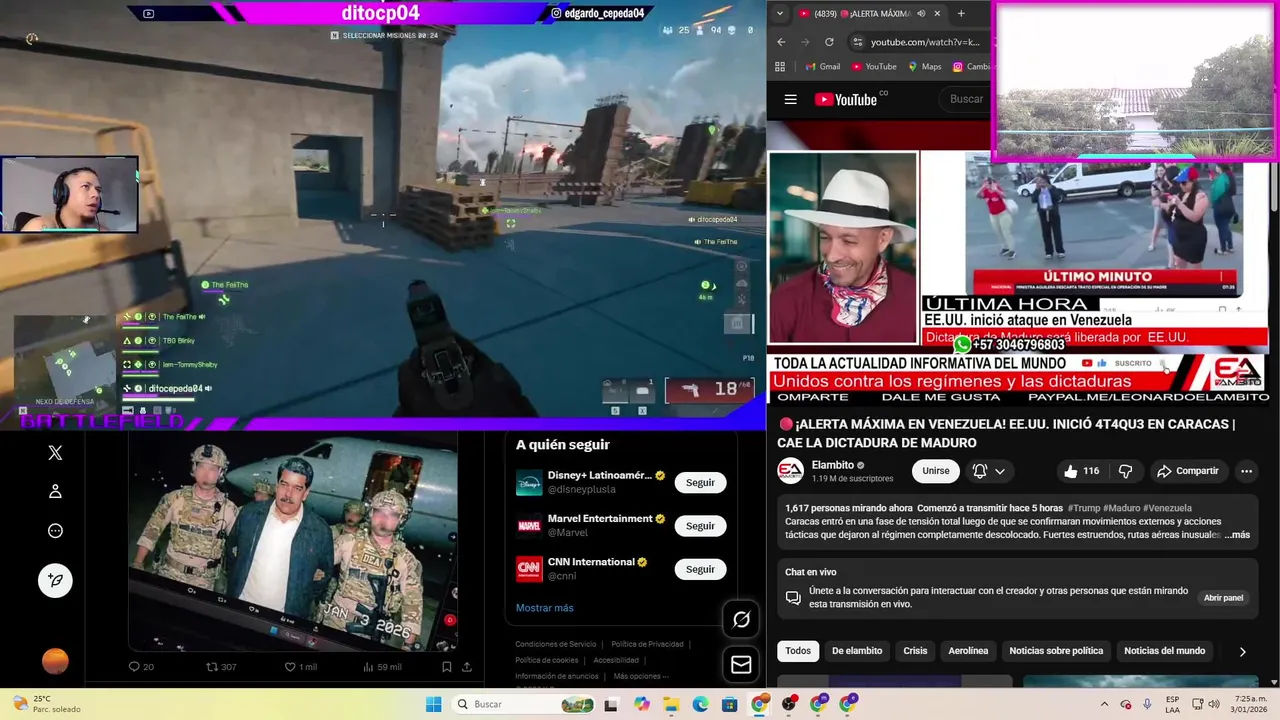Follow Marvel Entertainment
Image resolution: width=1280 pixels, height=720 pixels.
[700, 526]
